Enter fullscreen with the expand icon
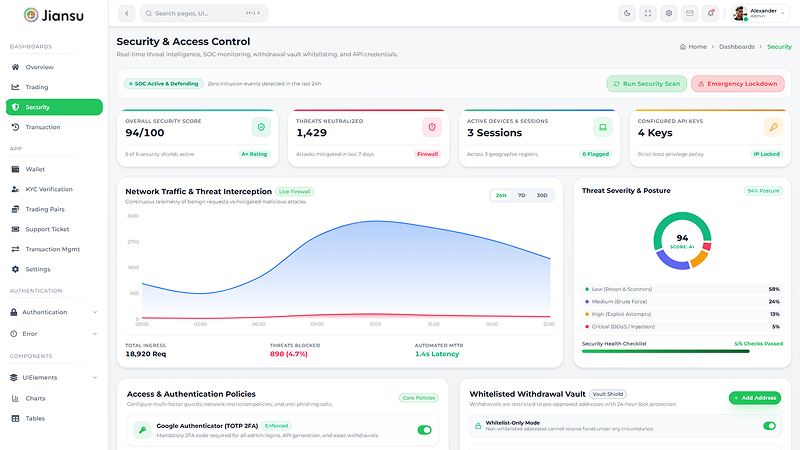 [648, 13]
